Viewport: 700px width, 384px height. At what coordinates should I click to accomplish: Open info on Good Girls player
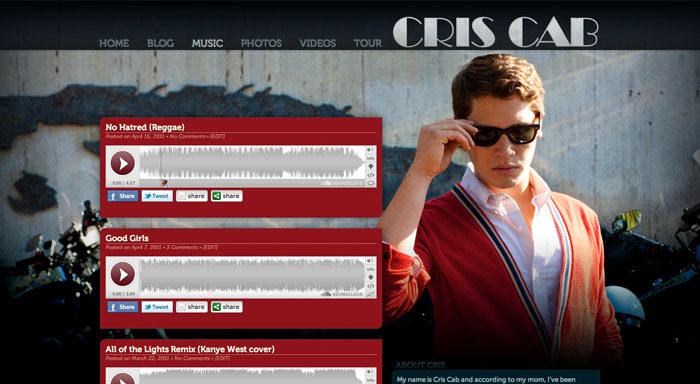[371, 269]
